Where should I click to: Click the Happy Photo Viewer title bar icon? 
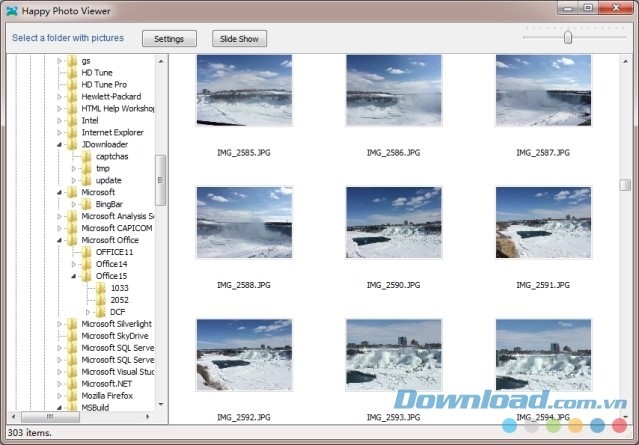pyautogui.click(x=10, y=9)
